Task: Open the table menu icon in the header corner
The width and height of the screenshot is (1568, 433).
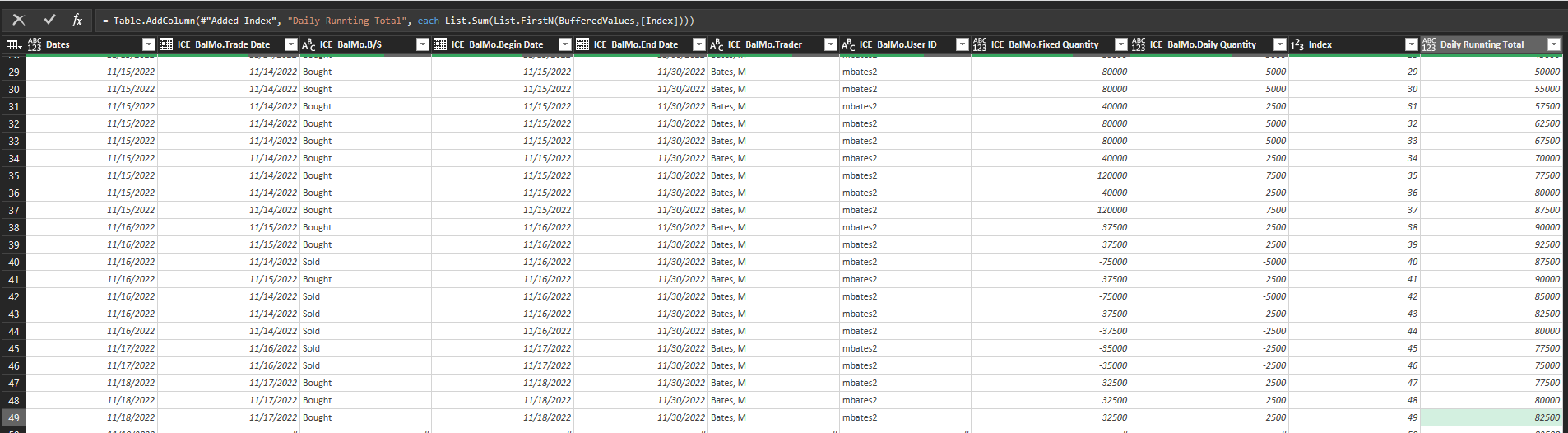Action: pyautogui.click(x=13, y=44)
